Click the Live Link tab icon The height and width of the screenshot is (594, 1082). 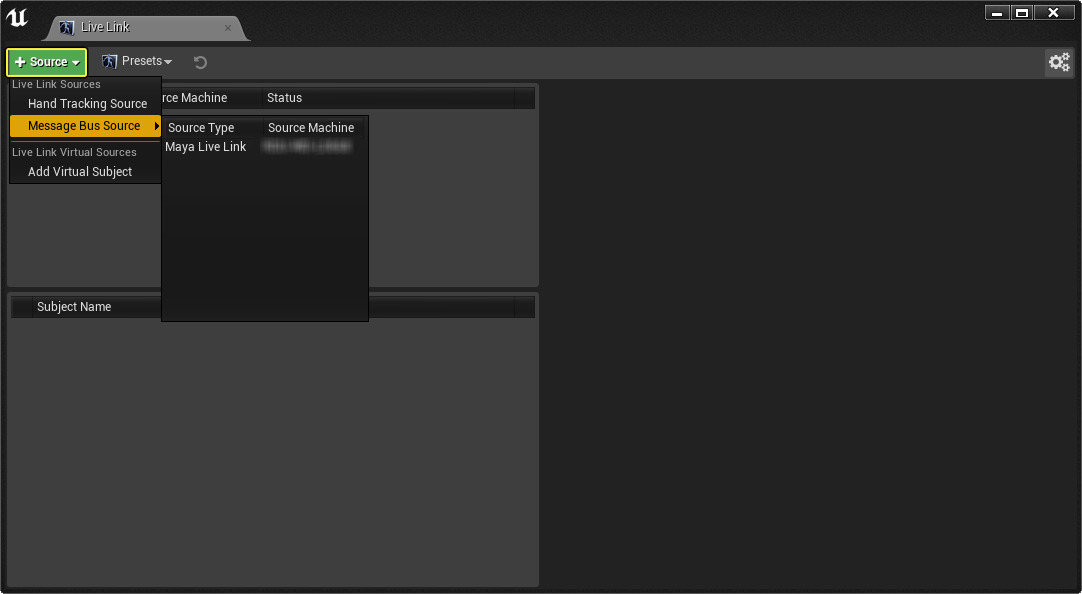coord(67,28)
